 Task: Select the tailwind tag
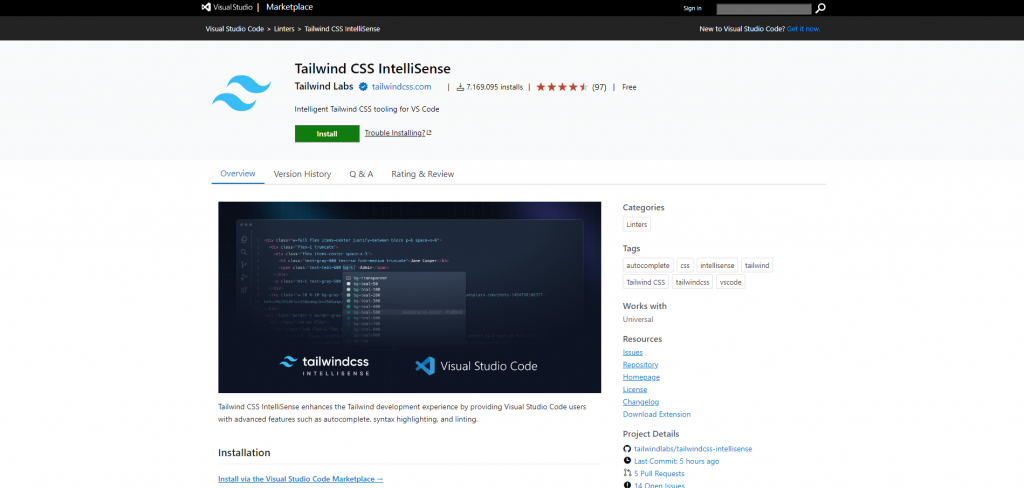[x=758, y=265]
